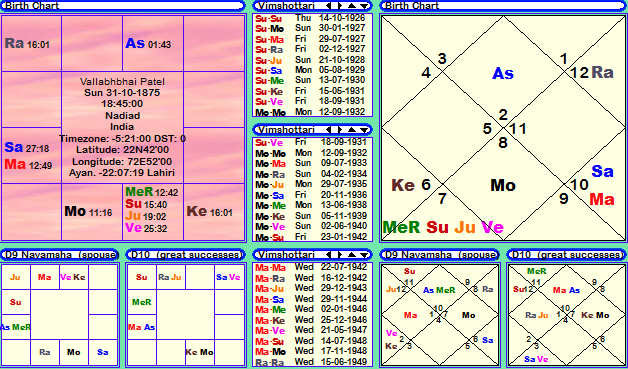Click right arrow in middle Vimshottari header
628x369 pixels.
point(339,130)
